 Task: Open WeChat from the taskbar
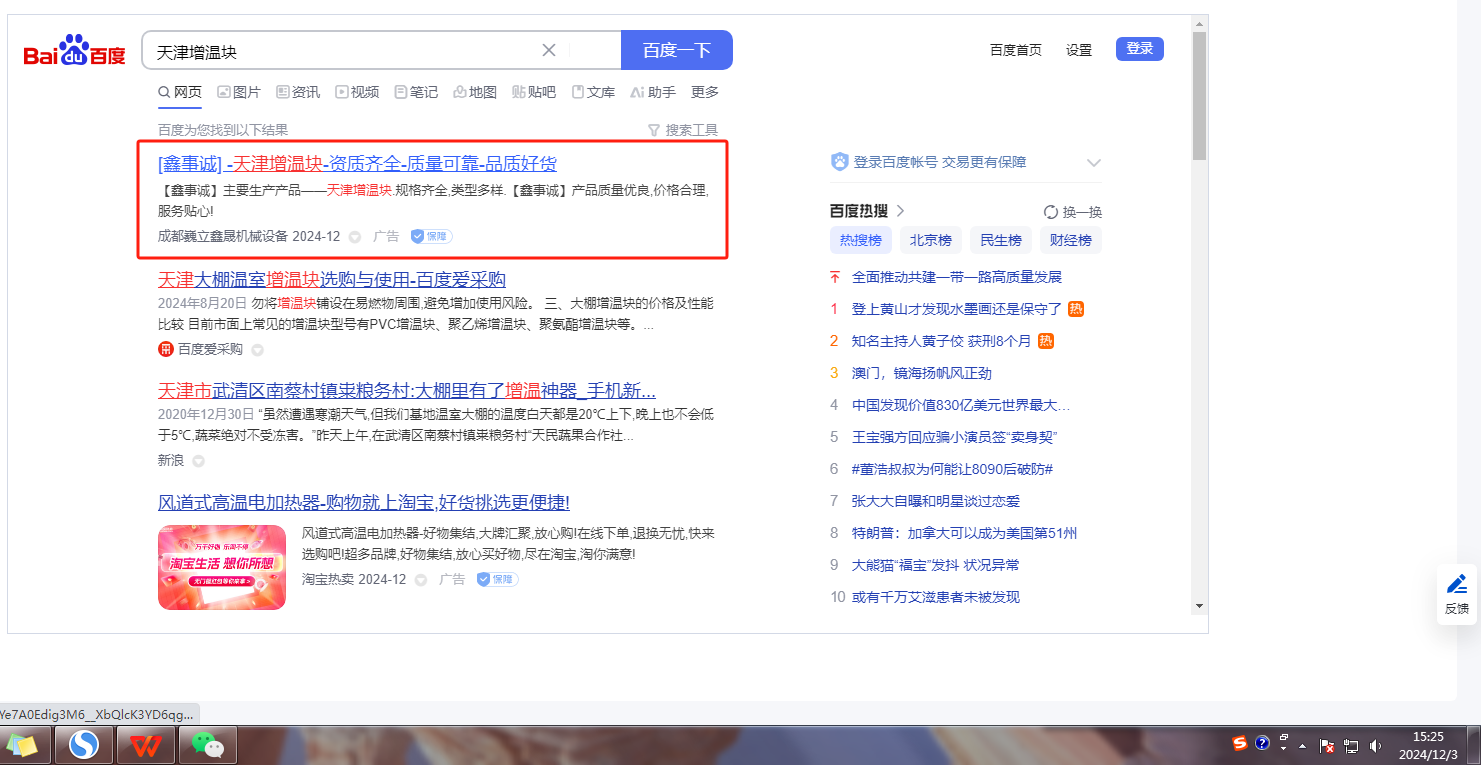[x=207, y=745]
